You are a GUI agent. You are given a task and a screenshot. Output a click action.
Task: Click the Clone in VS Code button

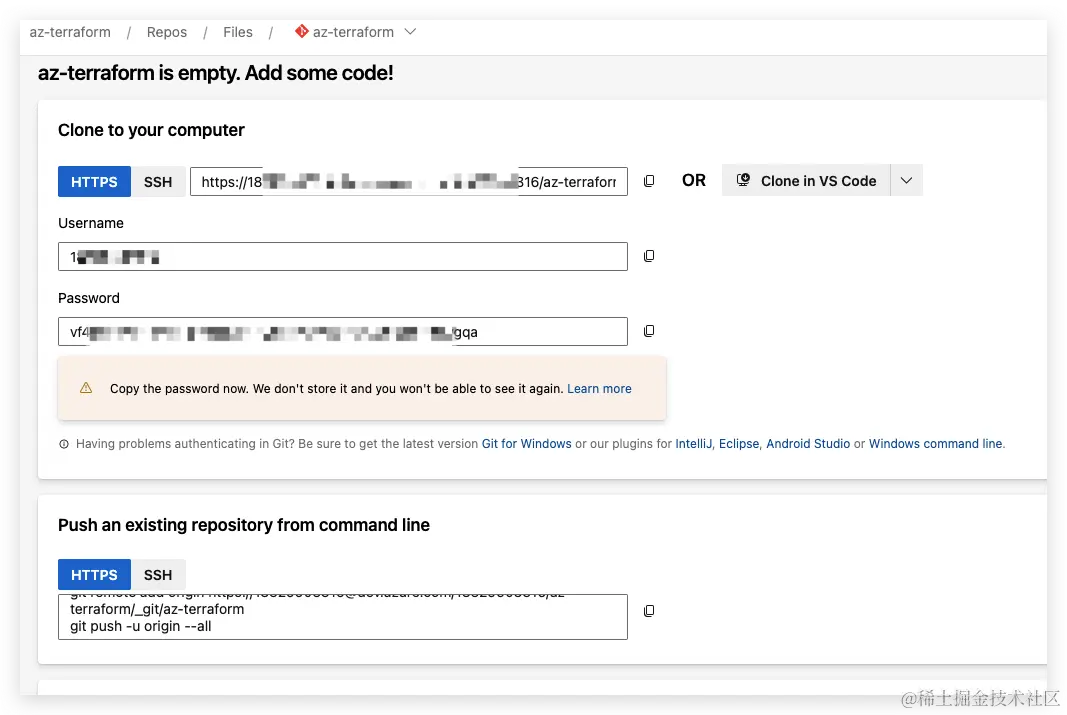tap(806, 180)
